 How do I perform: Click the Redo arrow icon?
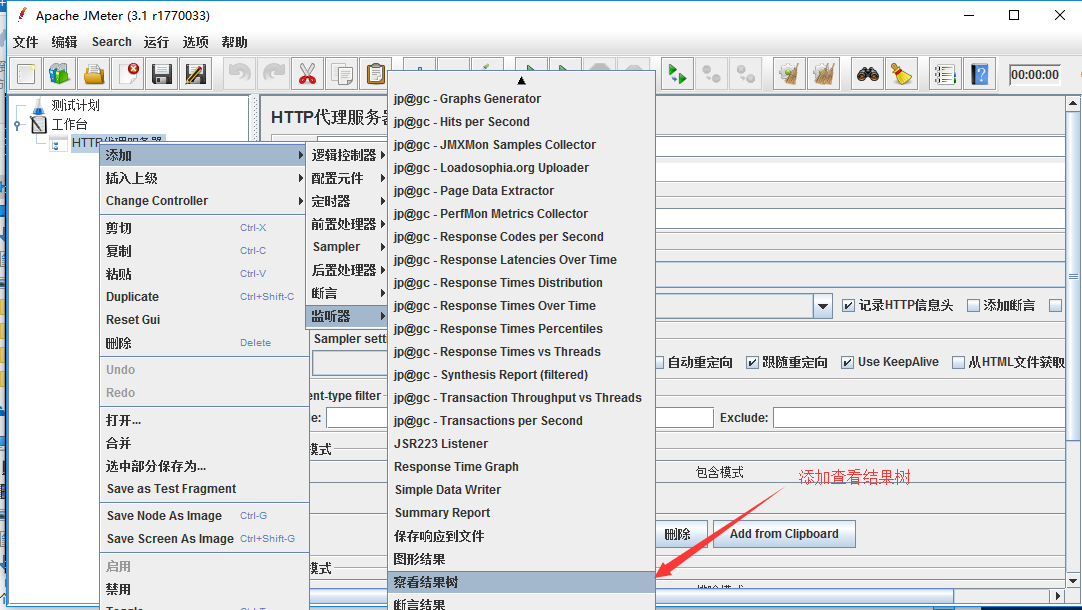[273, 74]
